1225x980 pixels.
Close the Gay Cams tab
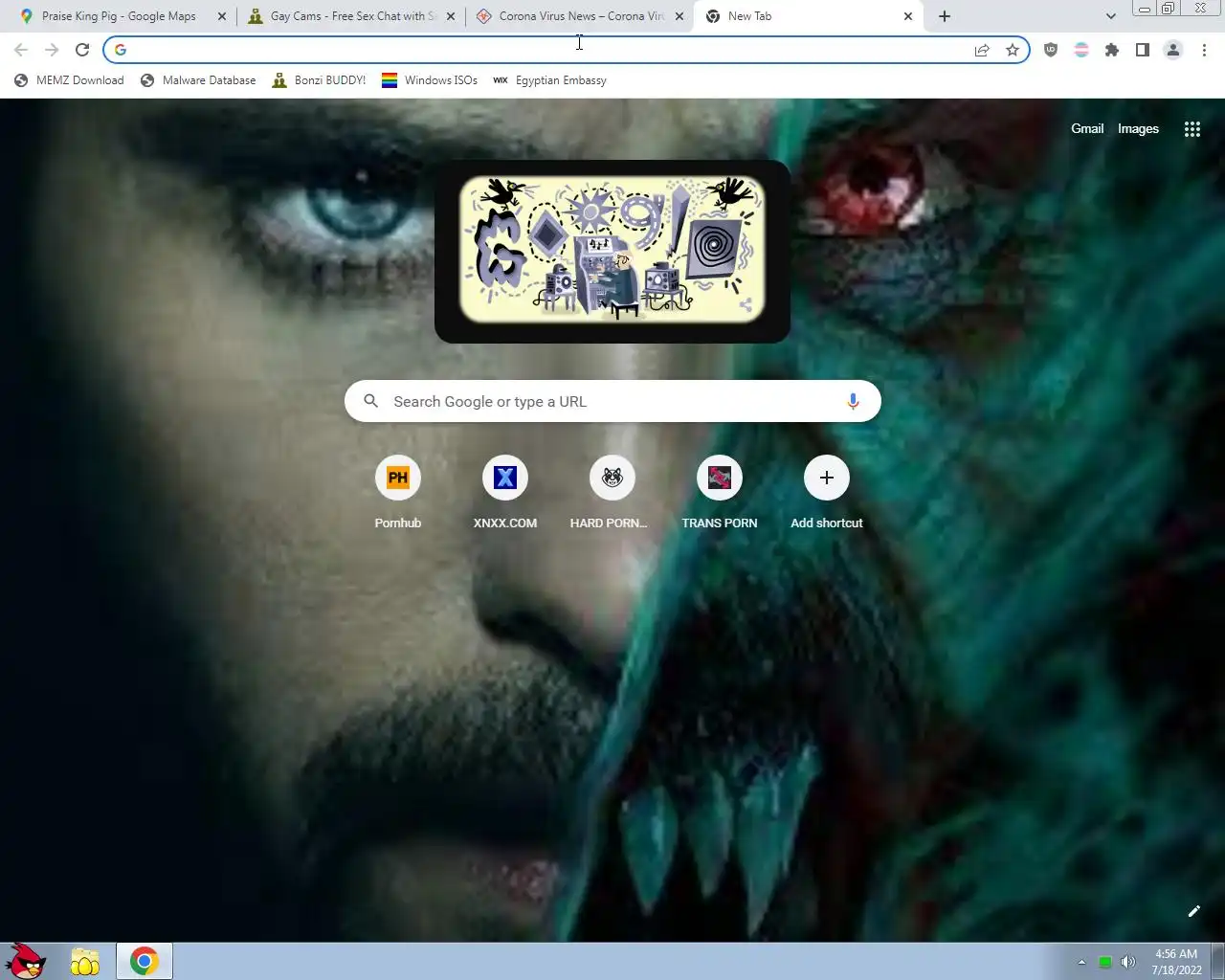(451, 16)
